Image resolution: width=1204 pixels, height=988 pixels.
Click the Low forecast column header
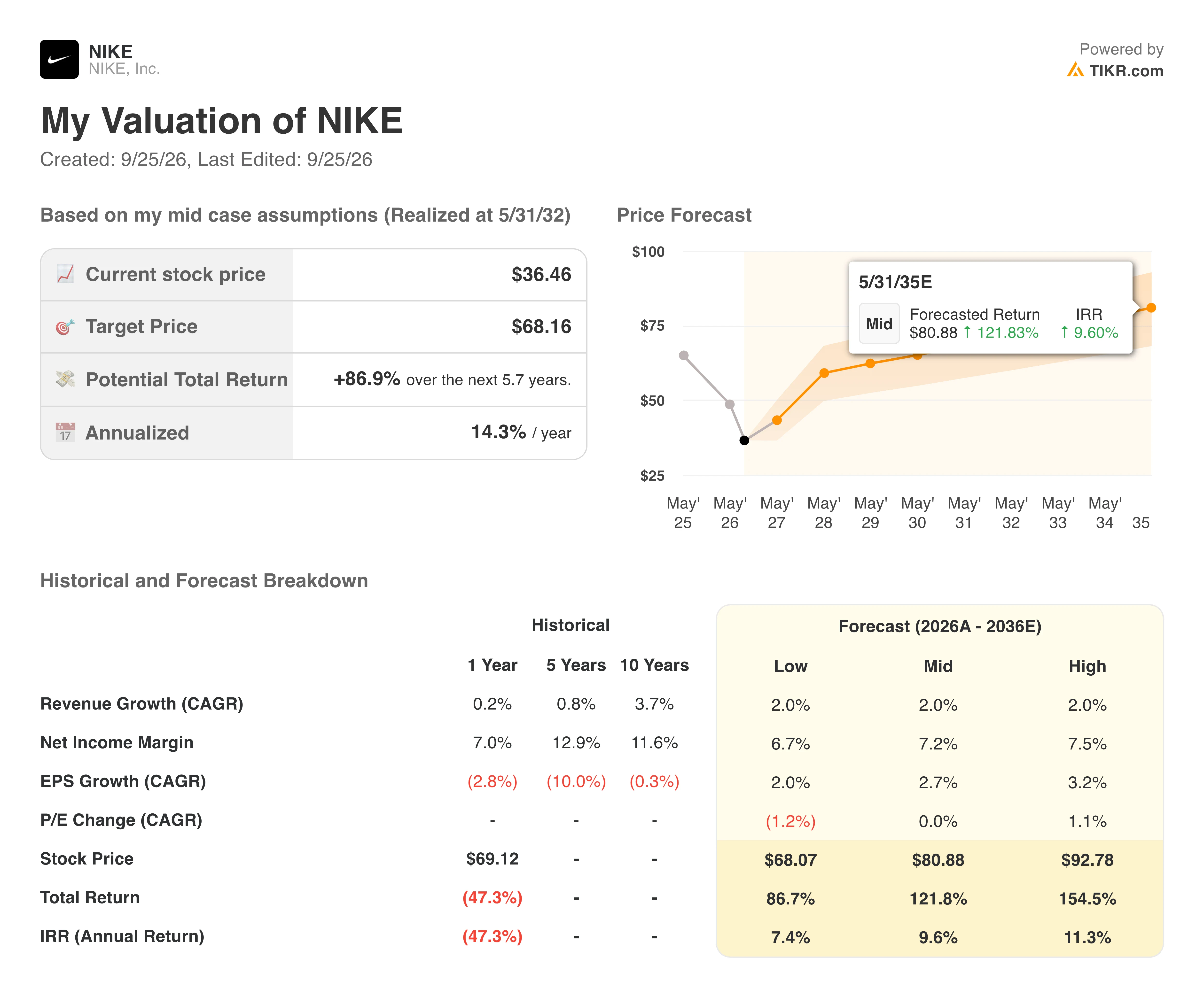pos(790,666)
